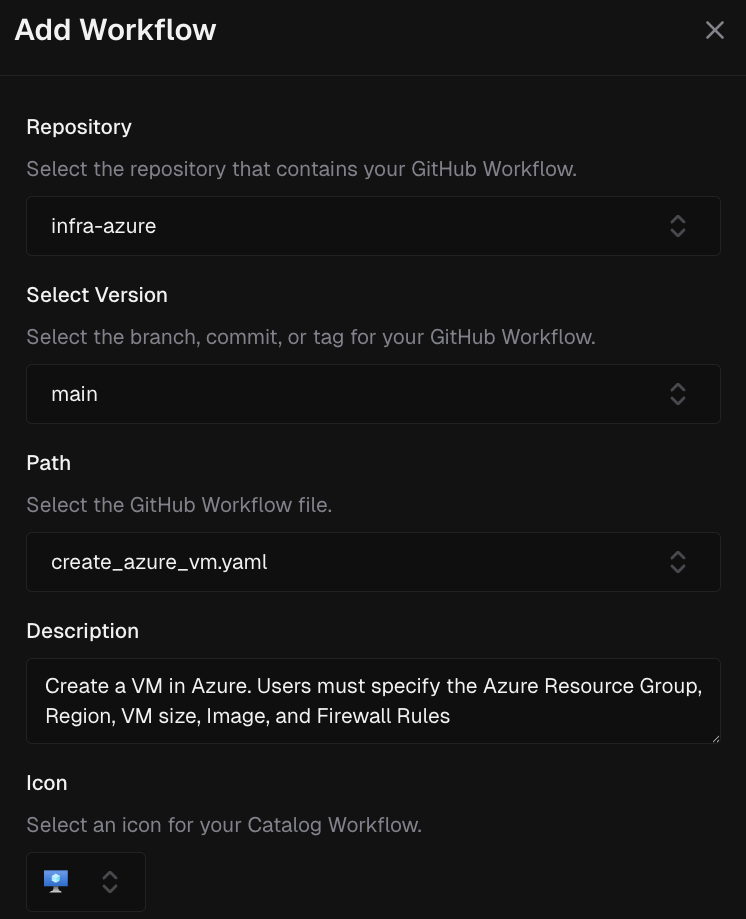
Task: Click the branch, commit, or tag helper text
Action: (x=310, y=337)
